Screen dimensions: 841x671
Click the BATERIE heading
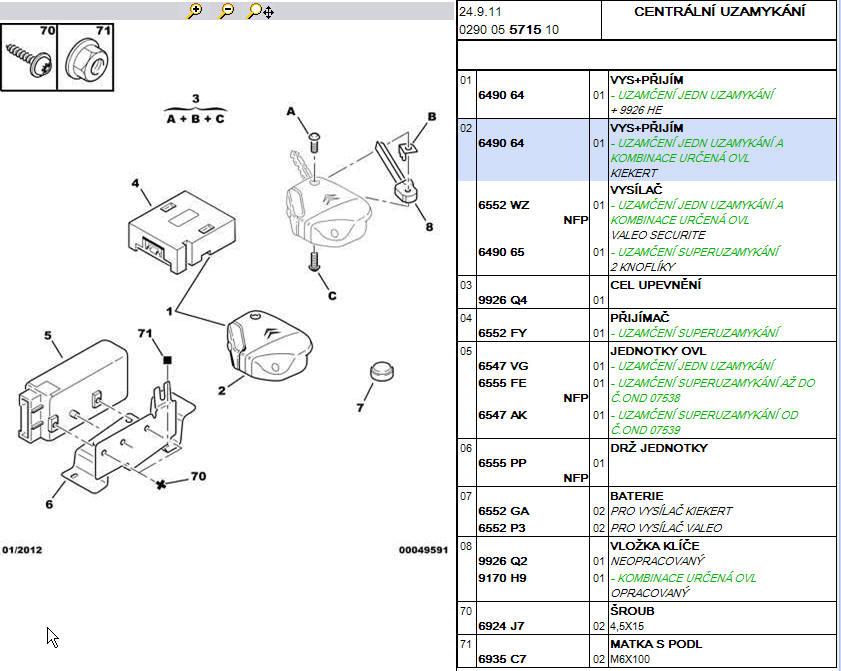pos(637,496)
